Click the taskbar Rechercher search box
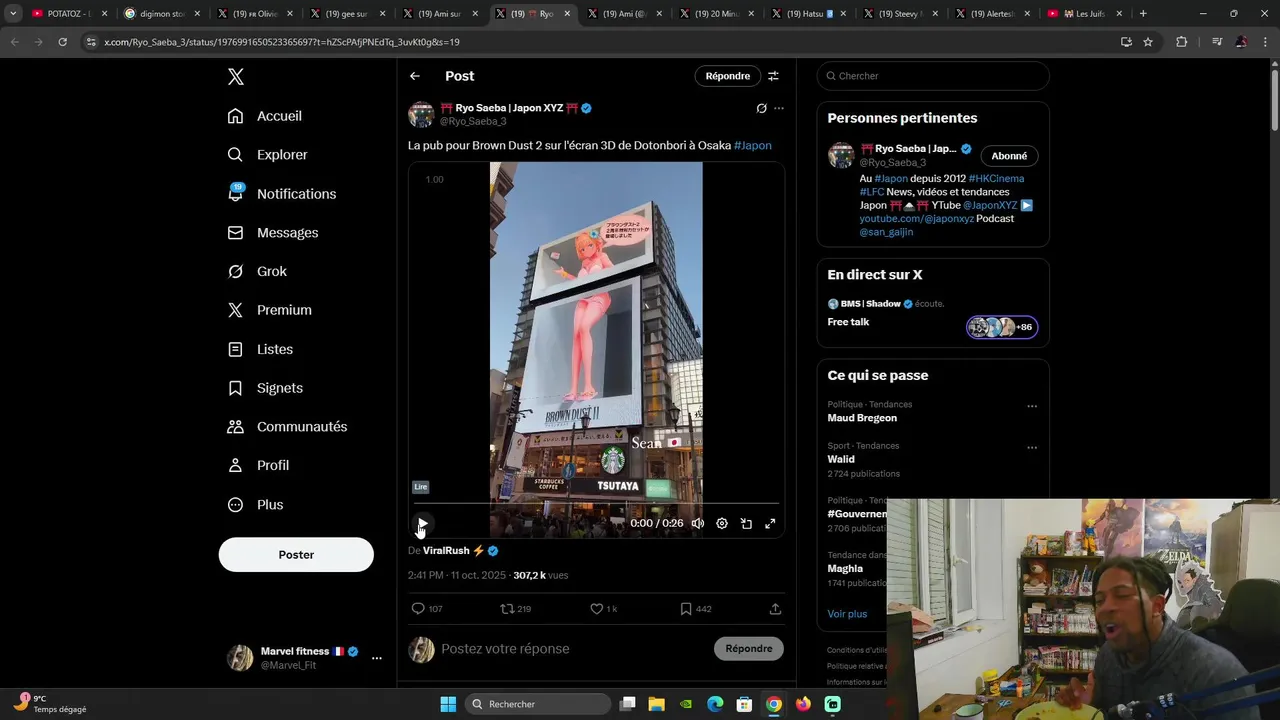Screen dimensions: 1280x720 click(x=538, y=704)
